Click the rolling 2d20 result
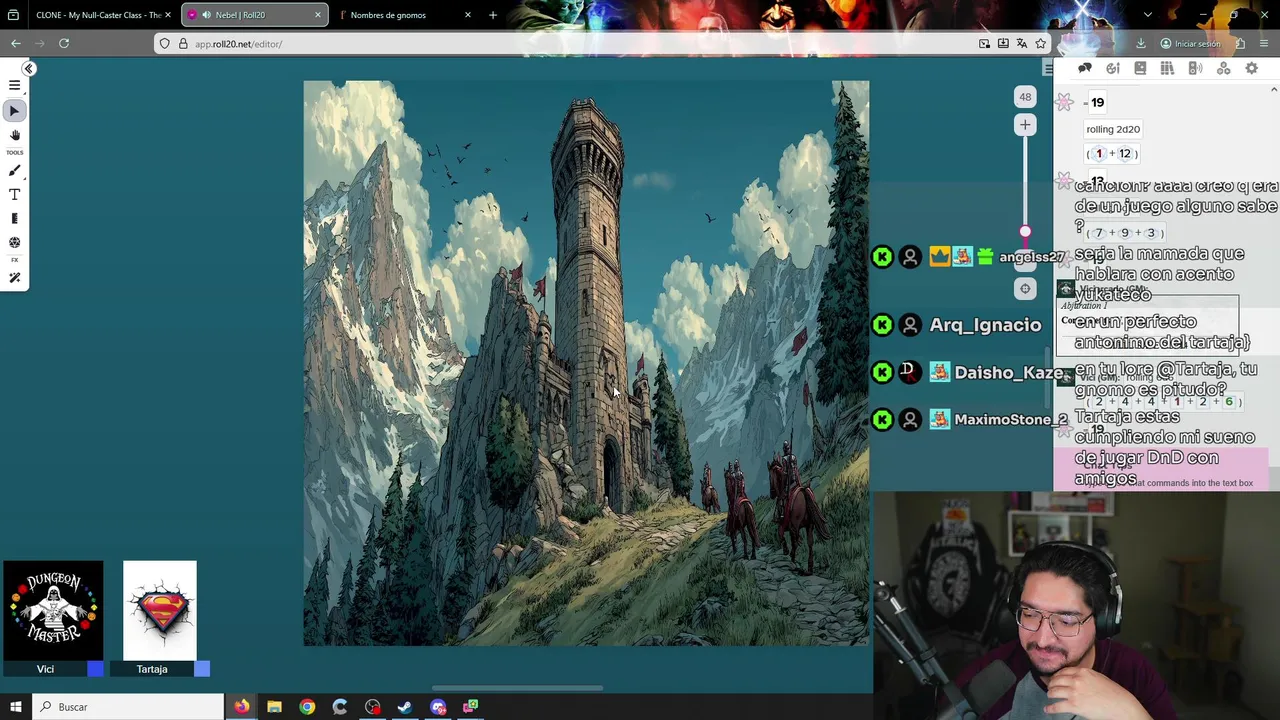Viewport: 1280px width, 720px height. (1113, 129)
